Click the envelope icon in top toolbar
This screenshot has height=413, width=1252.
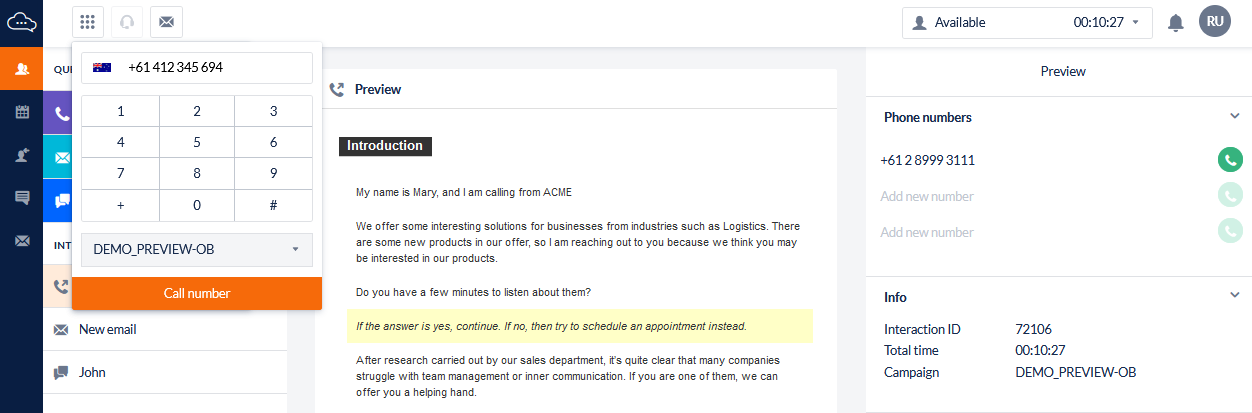click(x=166, y=22)
